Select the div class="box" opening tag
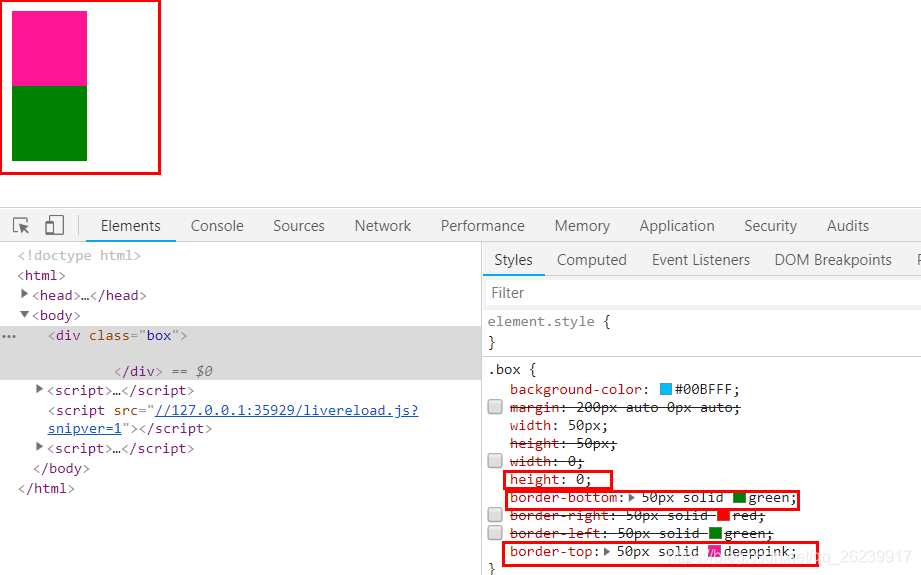This screenshot has height=575, width=921. coord(117,335)
